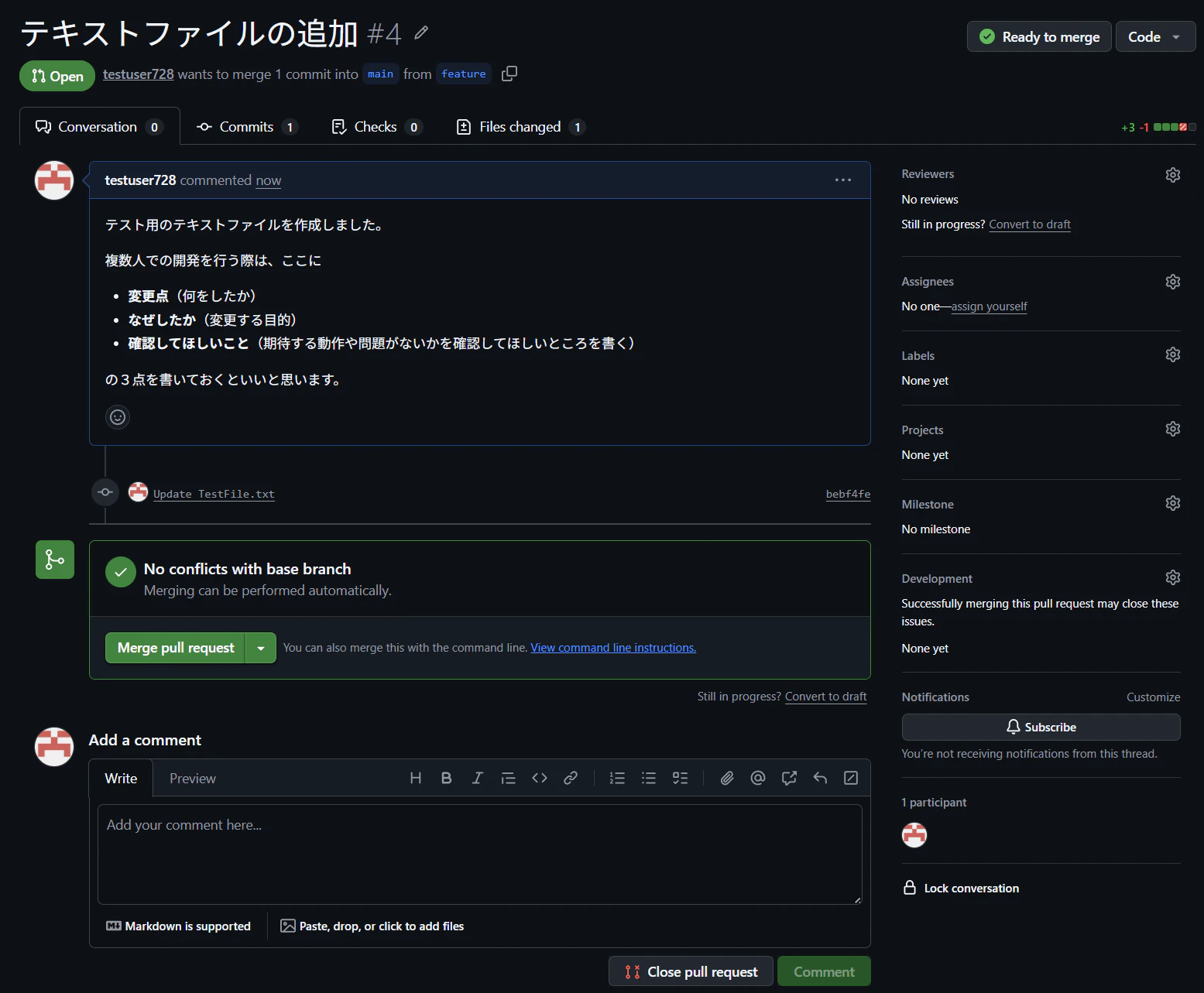This screenshot has width=1204, height=993.
Task: Click the comment timestamp 'now'
Action: [x=269, y=180]
